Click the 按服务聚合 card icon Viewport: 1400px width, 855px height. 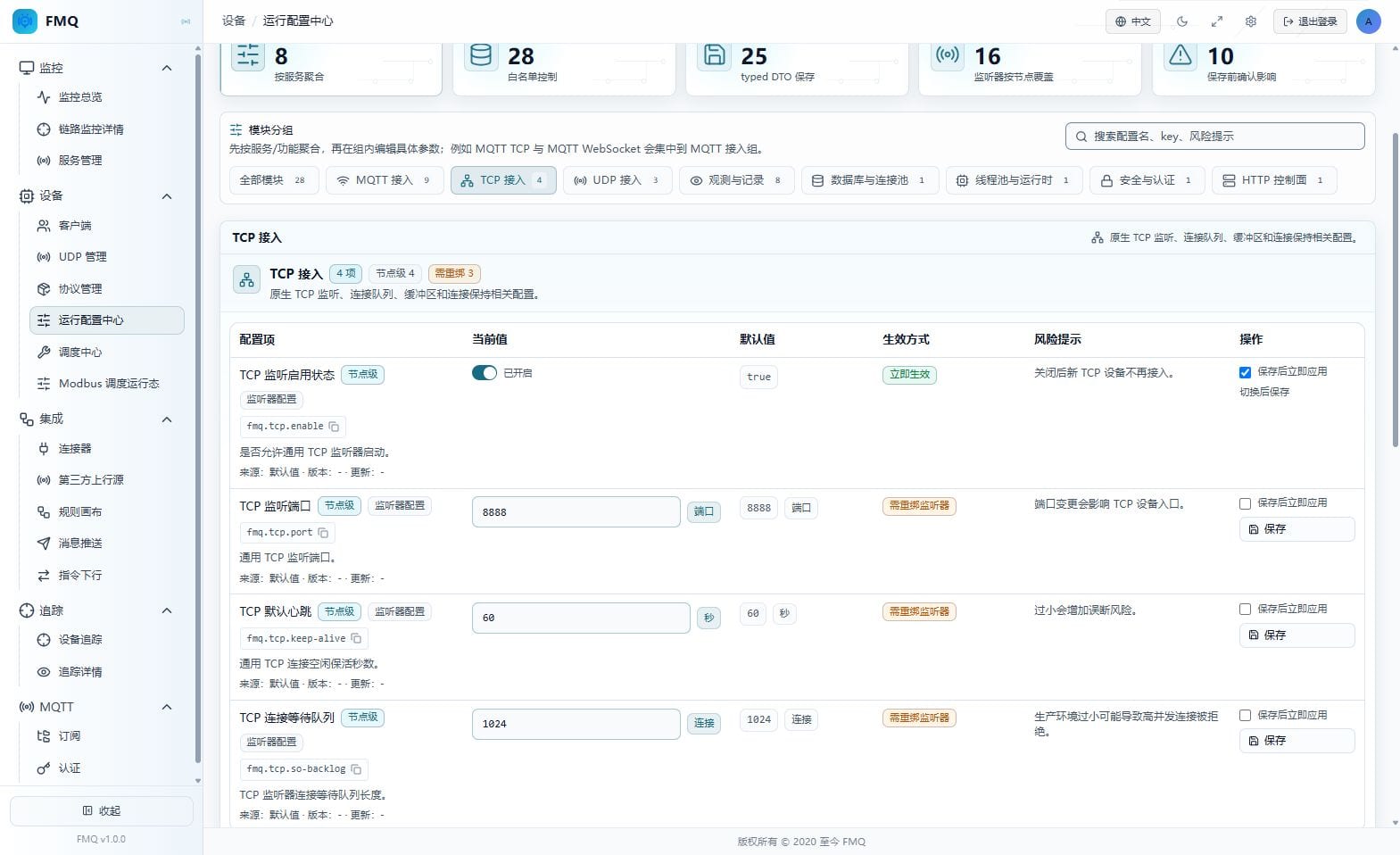tap(248, 55)
